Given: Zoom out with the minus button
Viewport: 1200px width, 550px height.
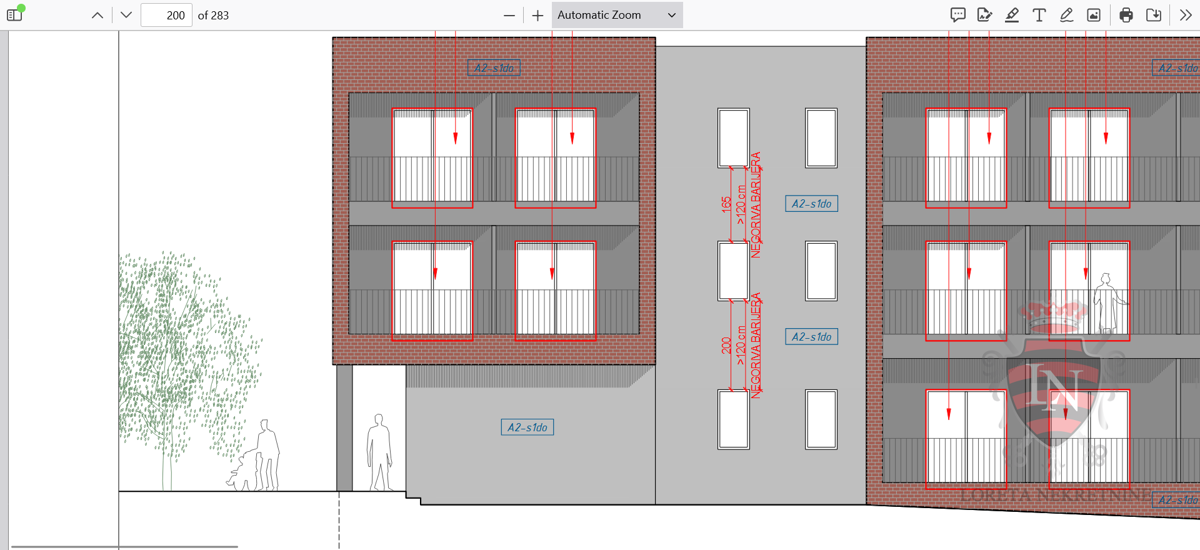Looking at the screenshot, I should (510, 15).
